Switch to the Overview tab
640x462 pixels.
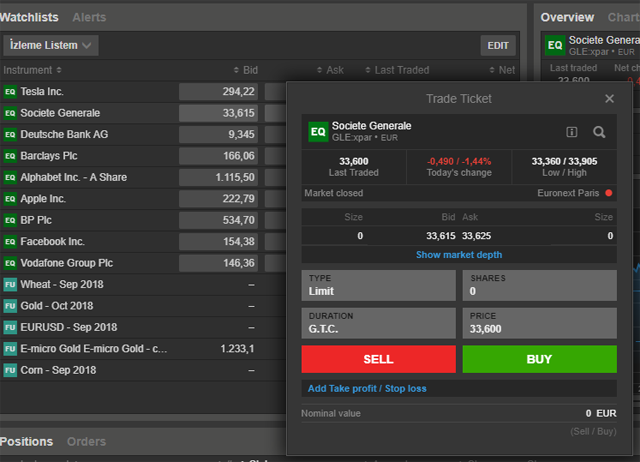(x=567, y=17)
